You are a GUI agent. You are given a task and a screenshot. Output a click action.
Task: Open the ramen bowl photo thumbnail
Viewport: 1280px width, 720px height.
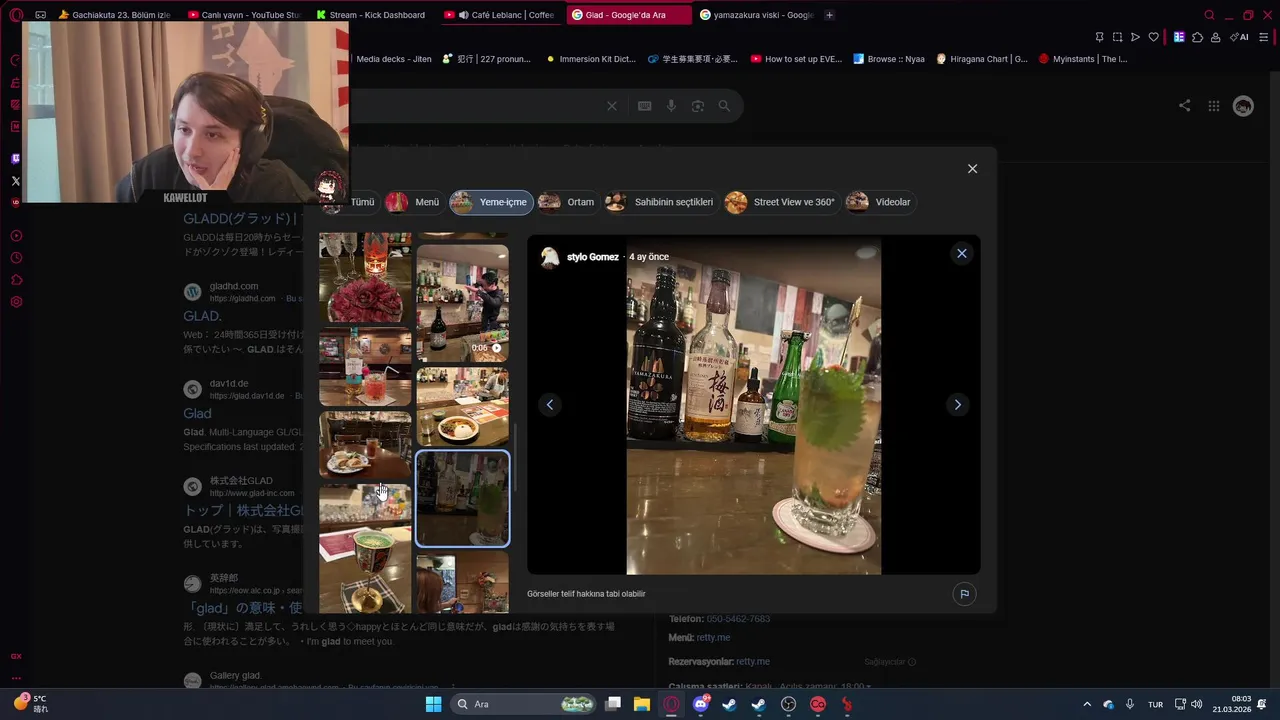[462, 407]
